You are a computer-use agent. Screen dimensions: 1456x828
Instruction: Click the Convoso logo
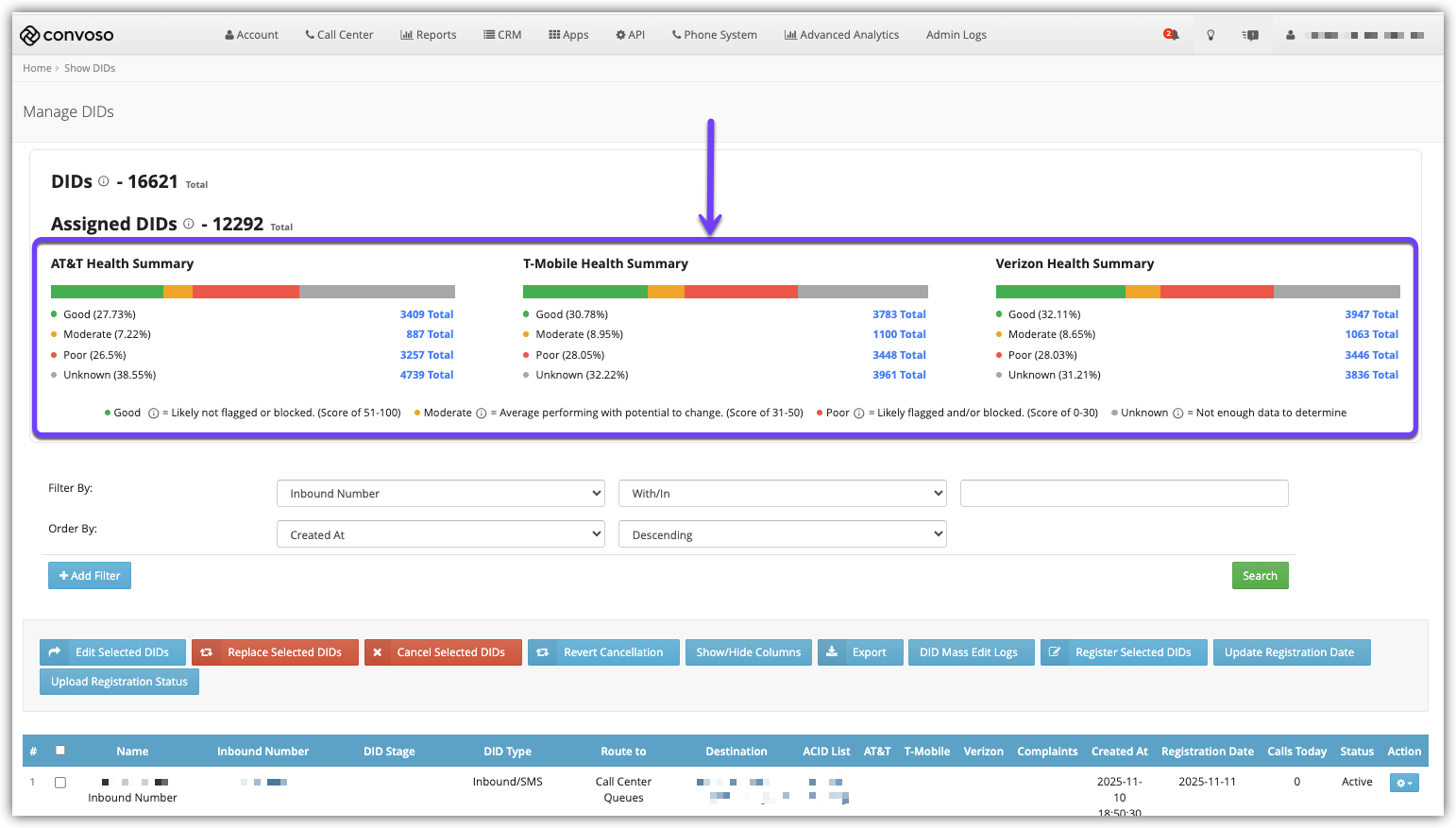67,35
